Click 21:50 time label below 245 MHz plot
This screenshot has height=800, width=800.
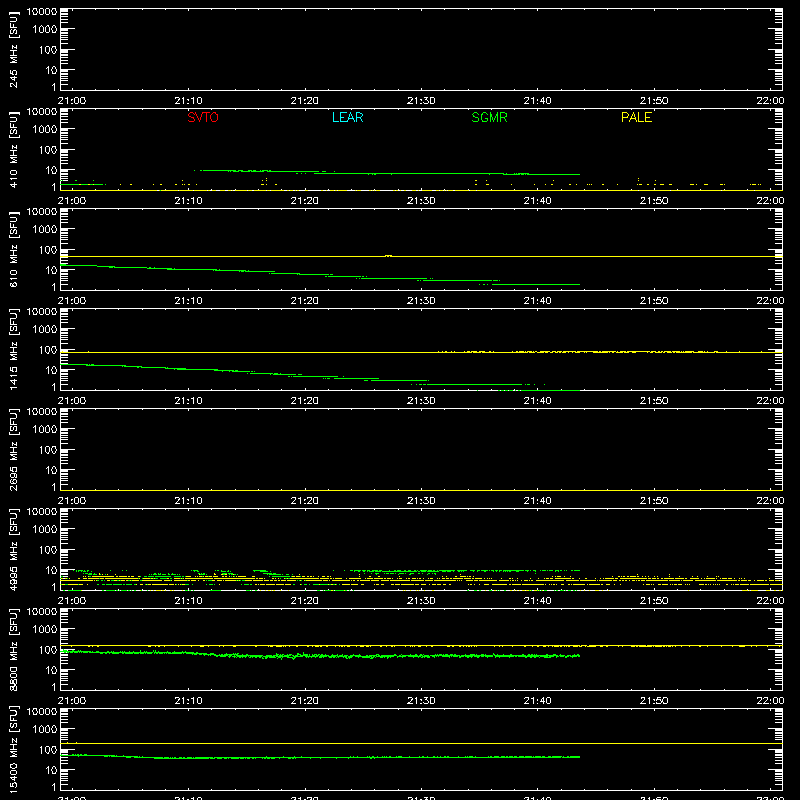pos(654,101)
